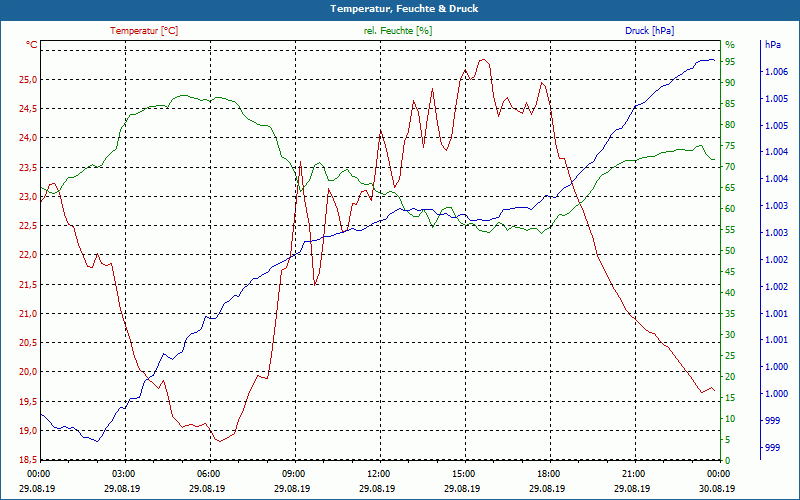The width and height of the screenshot is (800, 500).
Task: Click the '15' humidity axis value
Action: (x=730, y=397)
